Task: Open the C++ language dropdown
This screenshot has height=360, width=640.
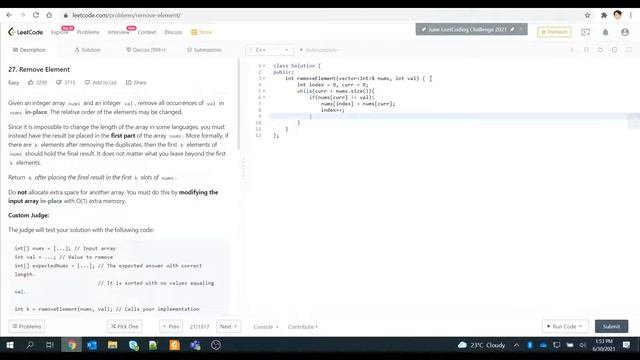Action: click(270, 50)
